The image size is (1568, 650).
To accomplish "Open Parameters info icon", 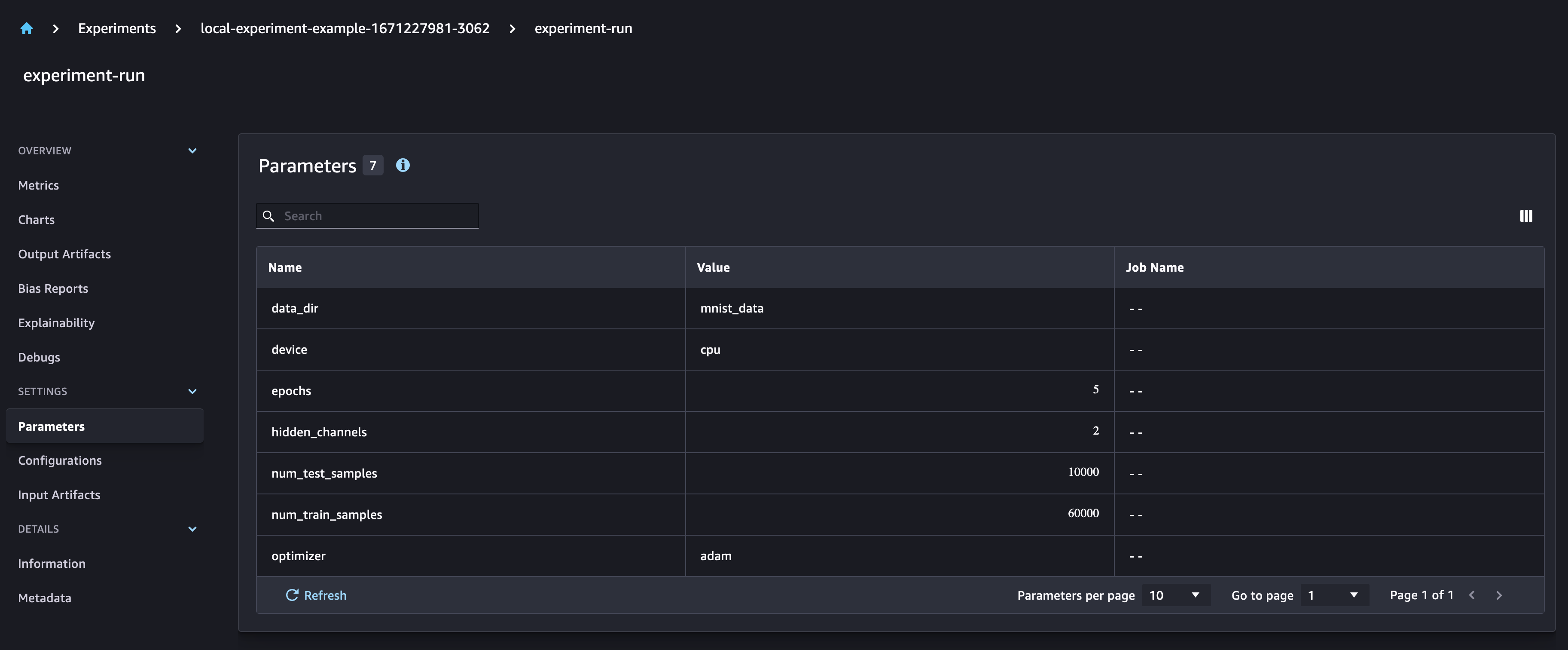I will 403,165.
